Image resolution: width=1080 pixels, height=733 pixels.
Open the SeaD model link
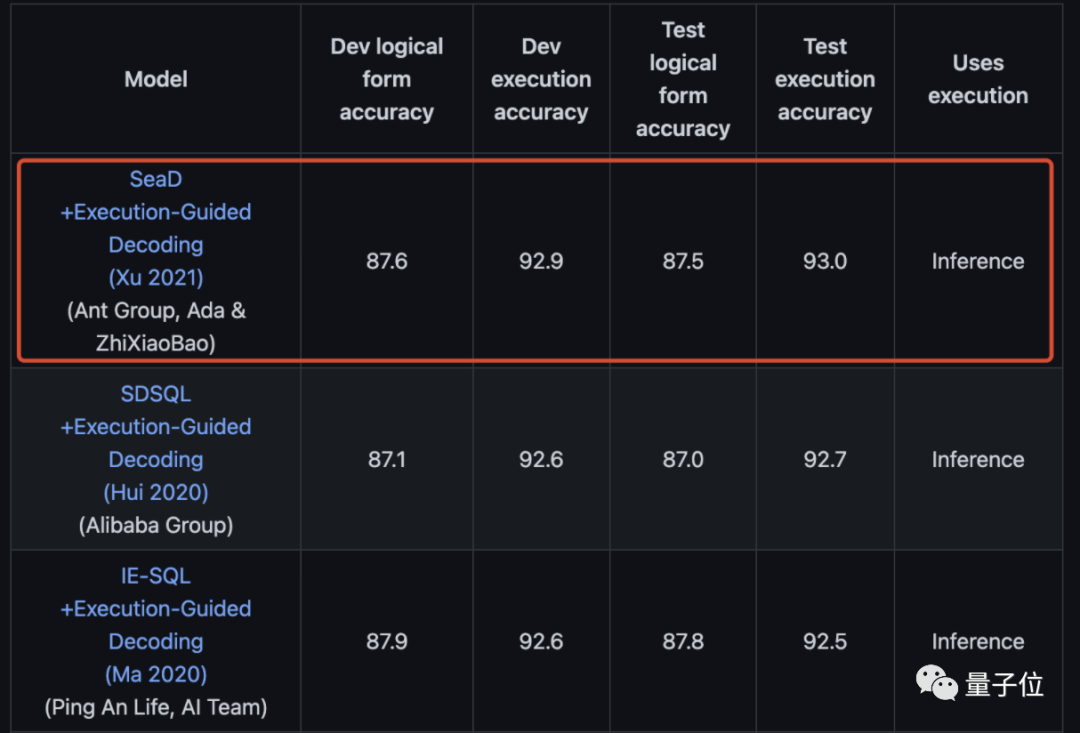pos(156,180)
